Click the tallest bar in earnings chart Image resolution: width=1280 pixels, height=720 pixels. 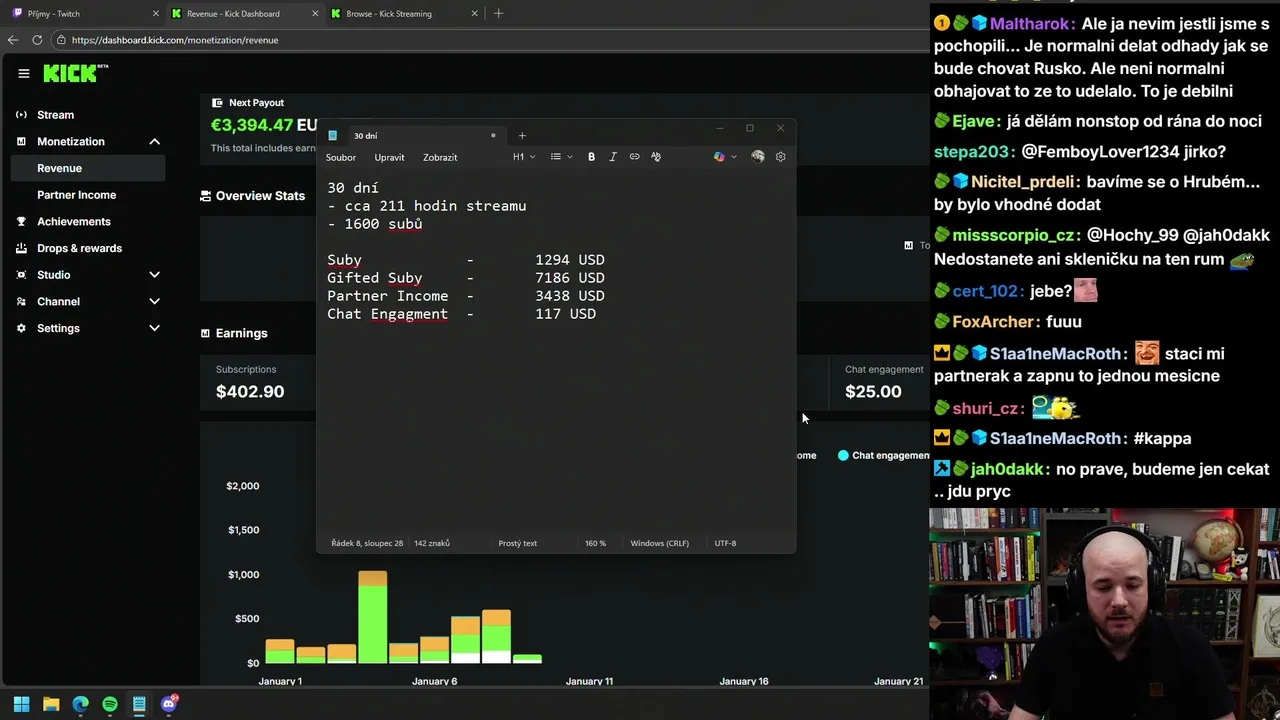[372, 617]
